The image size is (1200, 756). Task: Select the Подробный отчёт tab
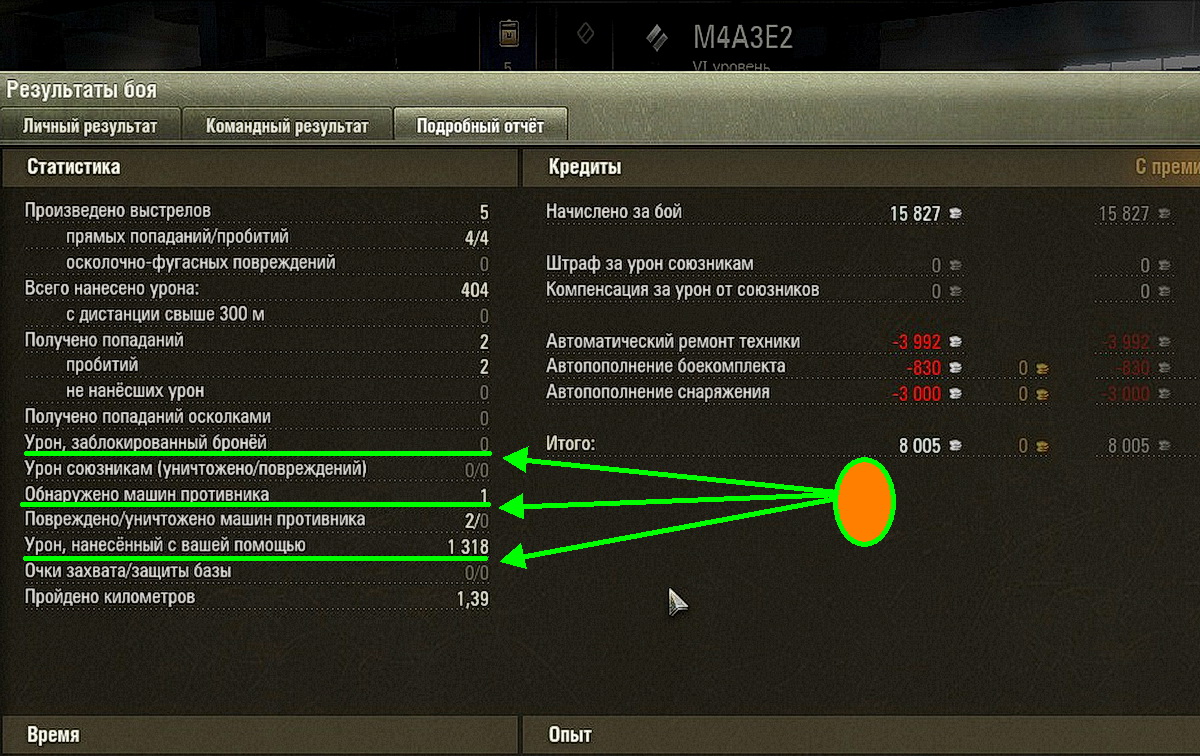click(480, 126)
